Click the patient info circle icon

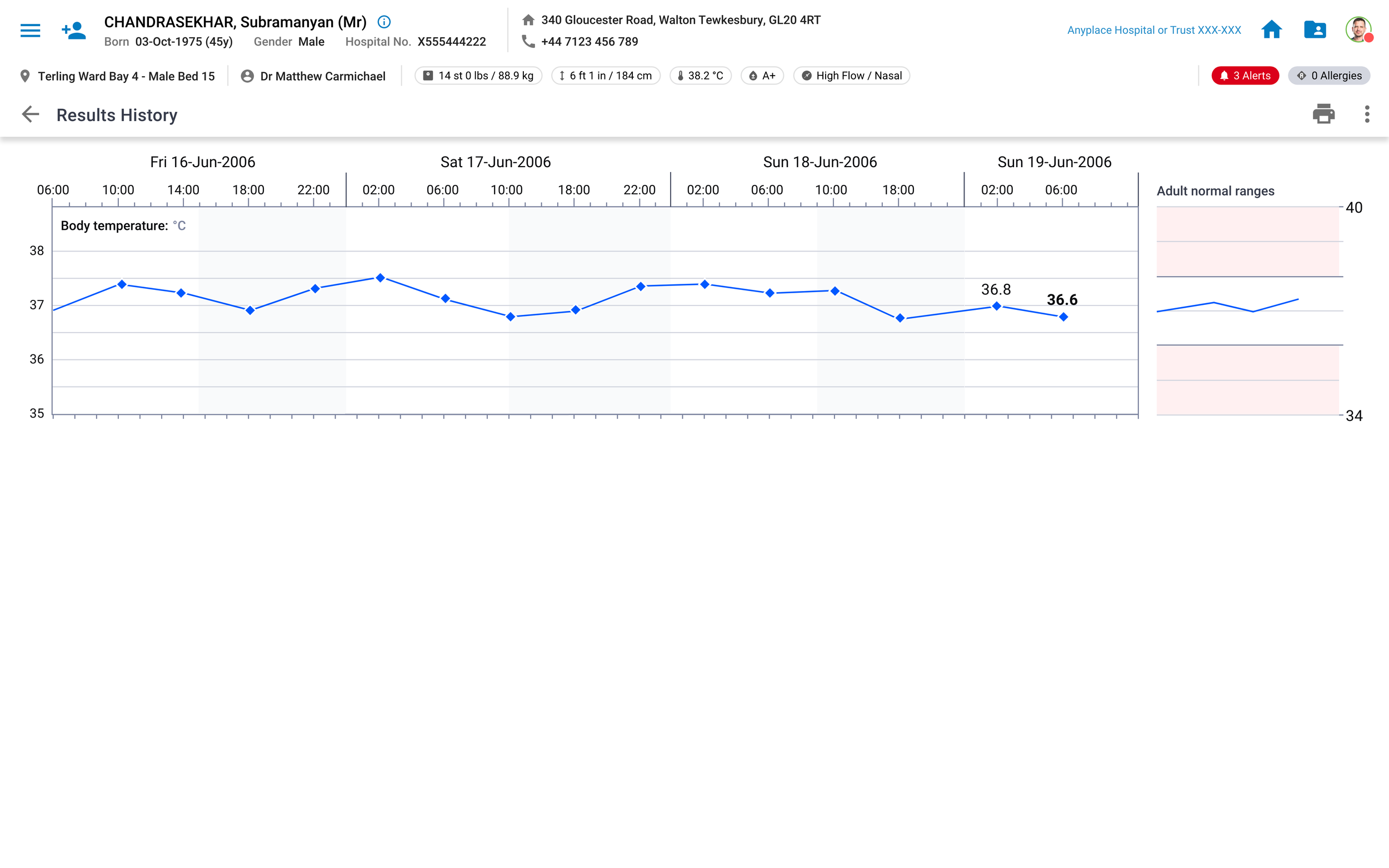tap(383, 22)
